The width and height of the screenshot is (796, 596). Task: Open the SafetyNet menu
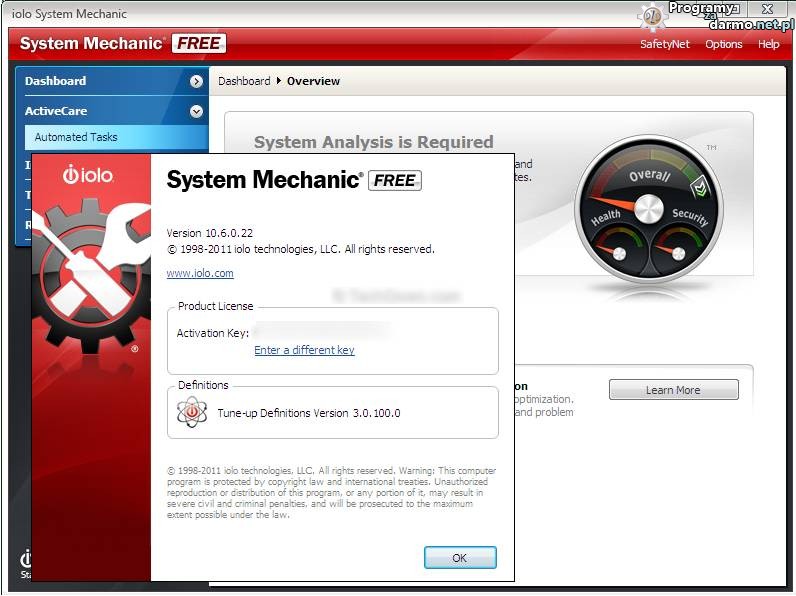665,44
